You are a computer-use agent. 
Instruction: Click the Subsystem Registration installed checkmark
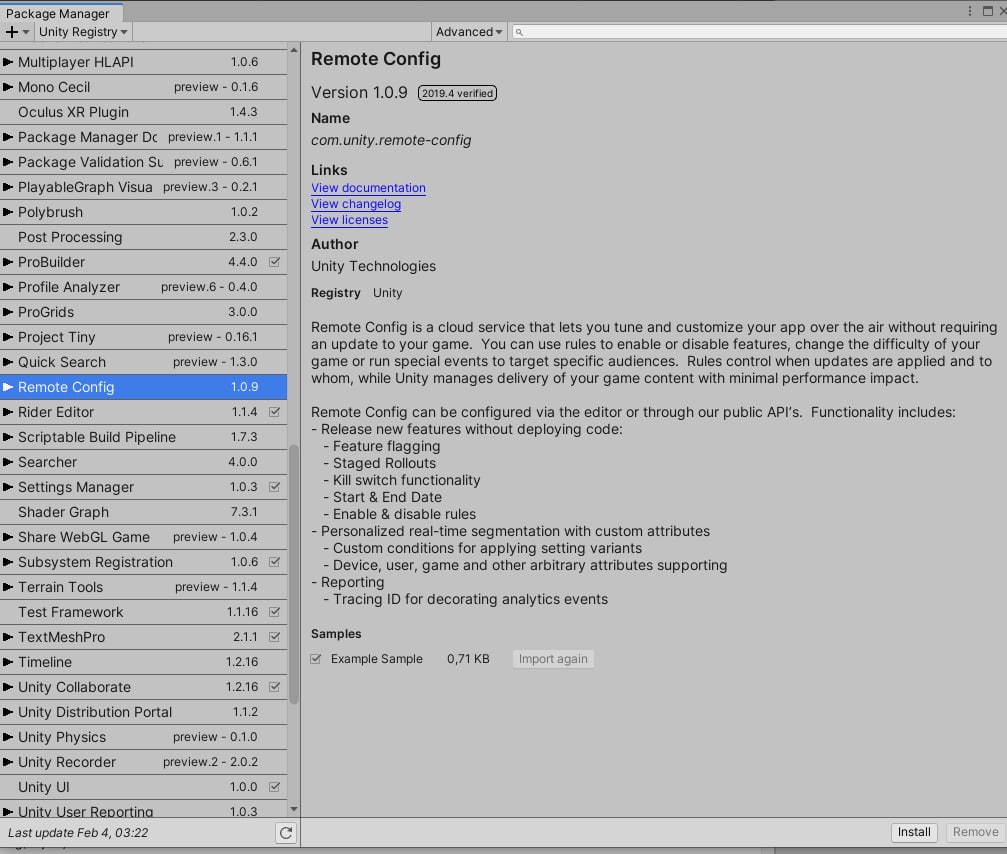[x=274, y=562]
